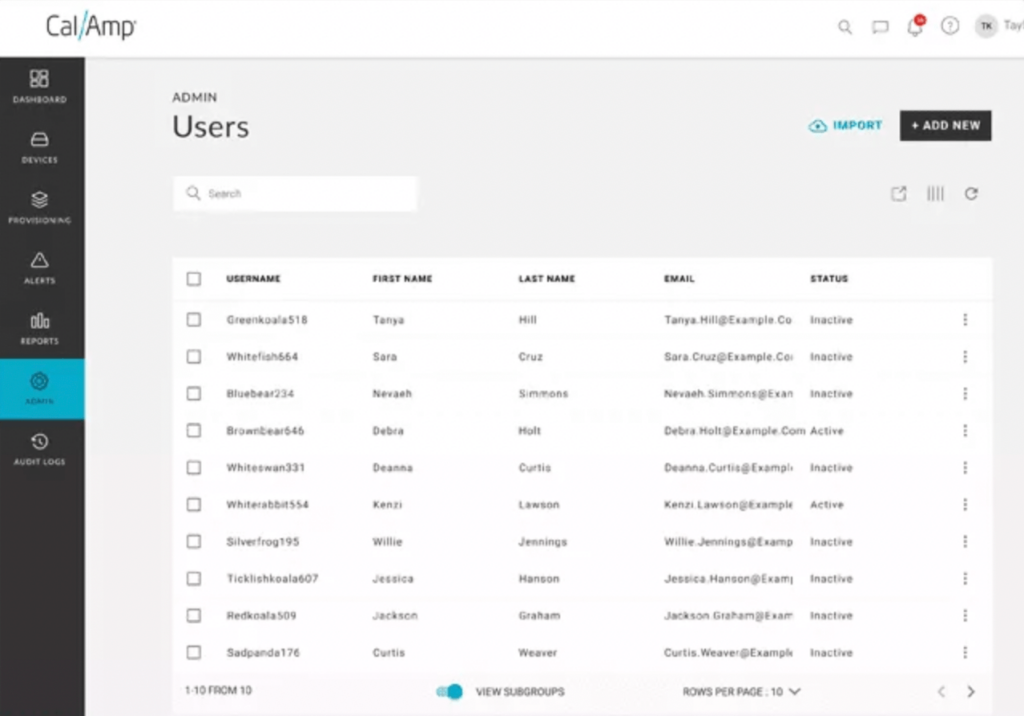Click the help question mark icon
The width and height of the screenshot is (1024, 716).
(950, 27)
